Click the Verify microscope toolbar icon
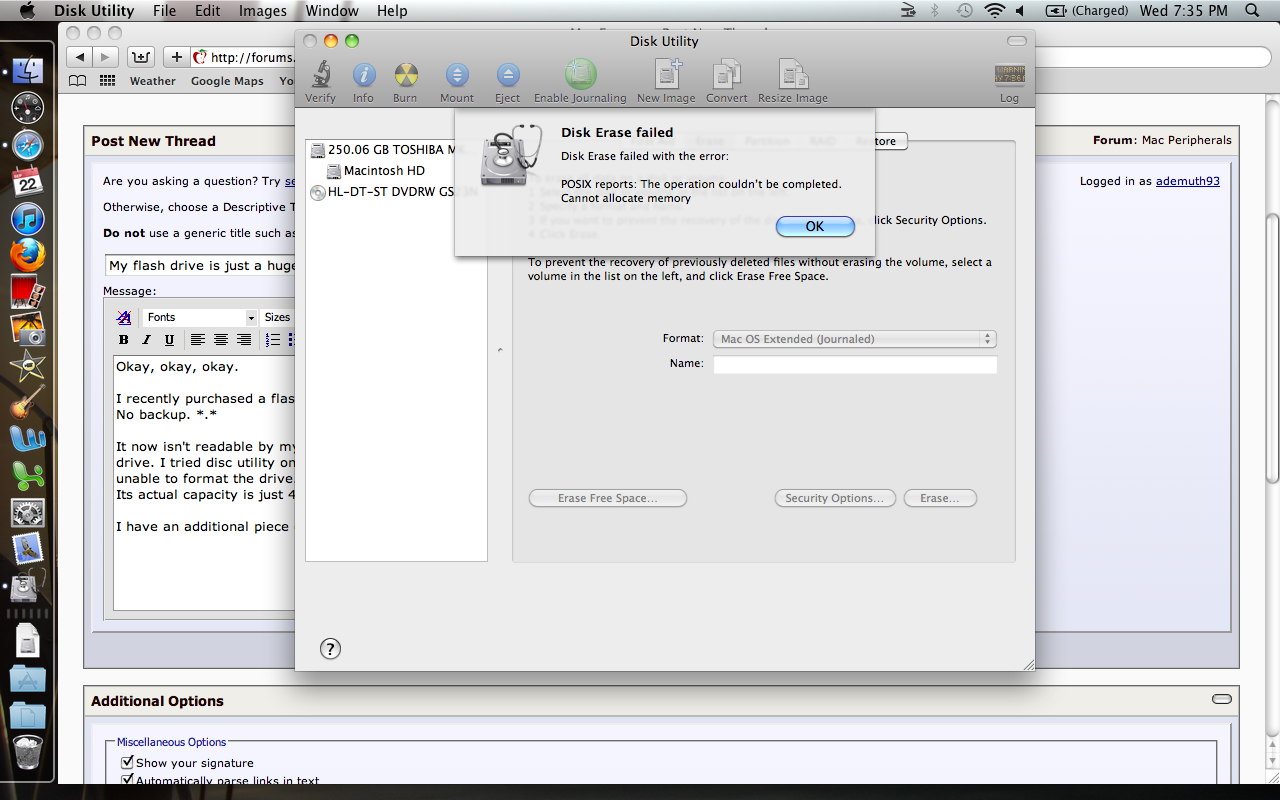Screen dimensions: 1280x800 [x=321, y=75]
